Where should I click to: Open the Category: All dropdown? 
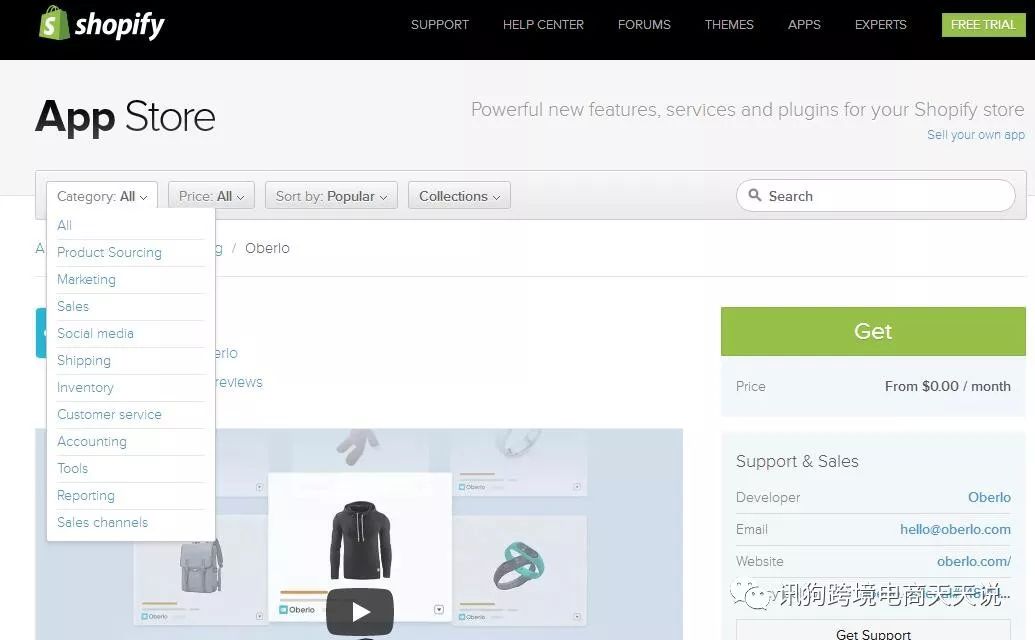(102, 196)
